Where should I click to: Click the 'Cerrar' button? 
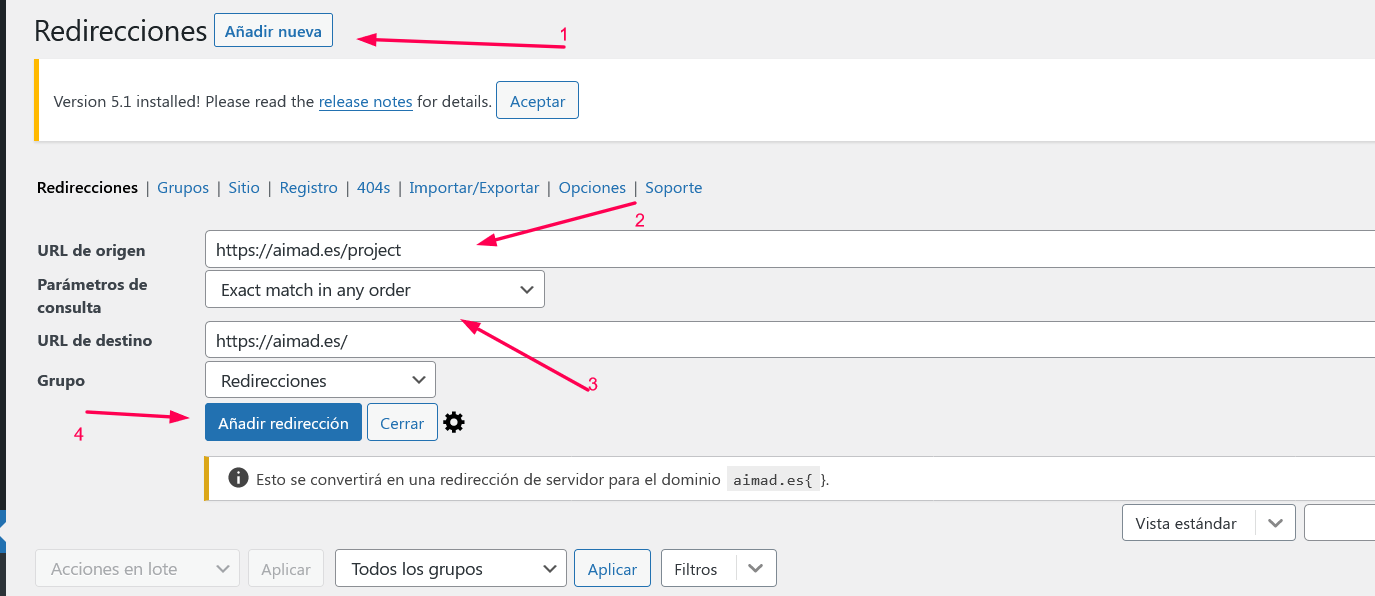click(402, 422)
